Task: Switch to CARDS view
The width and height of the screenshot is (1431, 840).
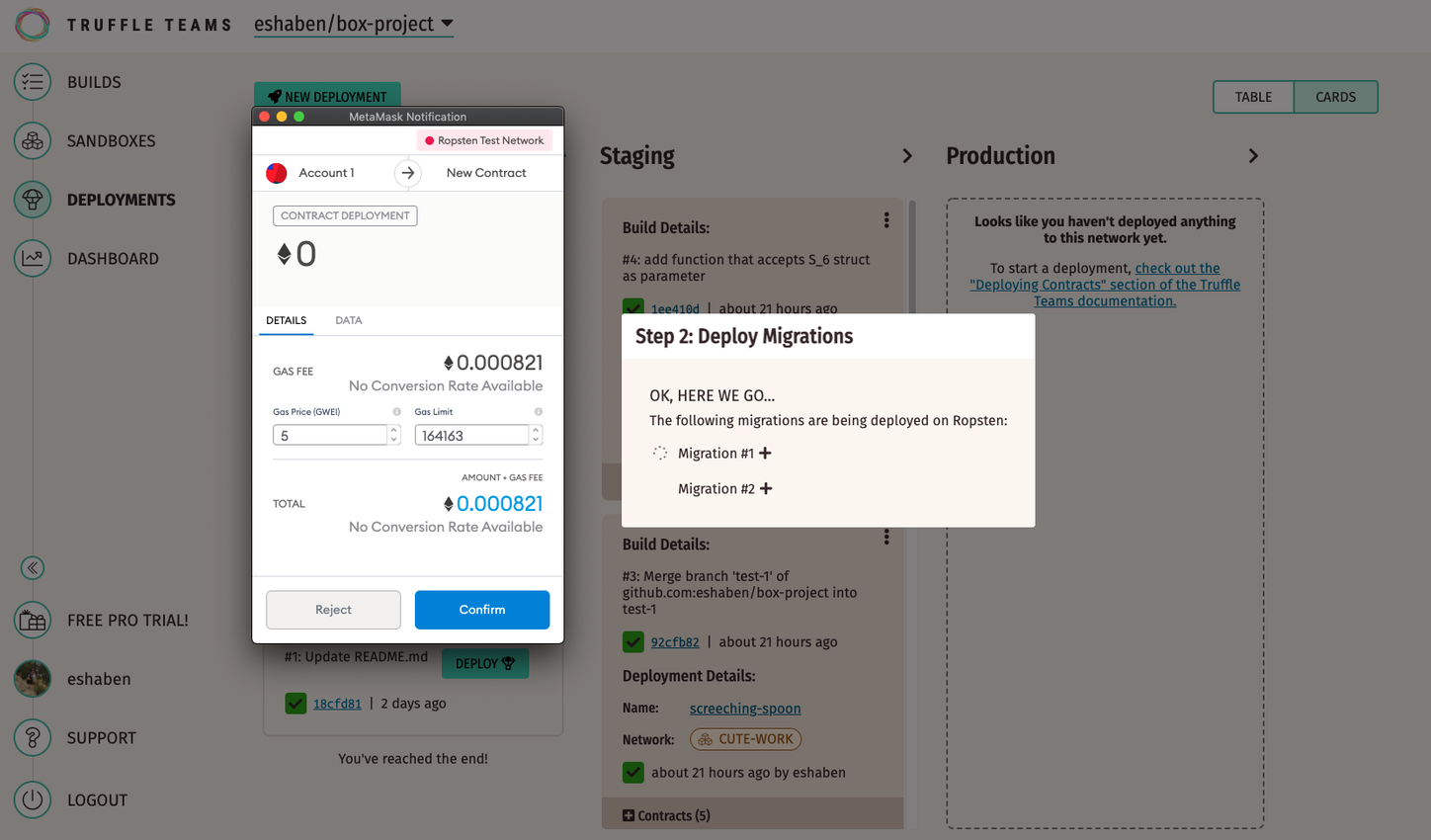Action: coord(1336,97)
